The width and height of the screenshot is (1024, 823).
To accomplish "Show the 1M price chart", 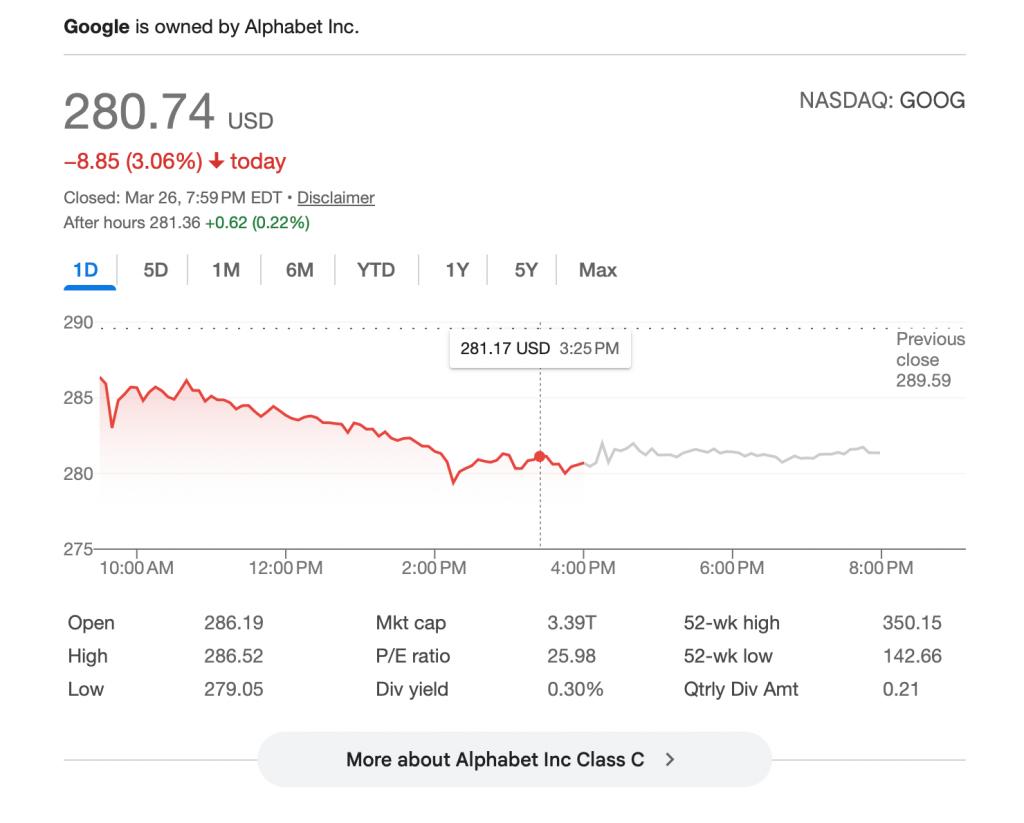I will click(x=225, y=270).
